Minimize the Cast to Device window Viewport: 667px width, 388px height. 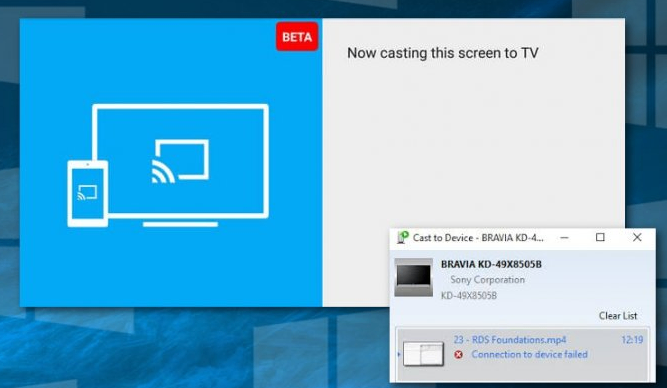564,237
